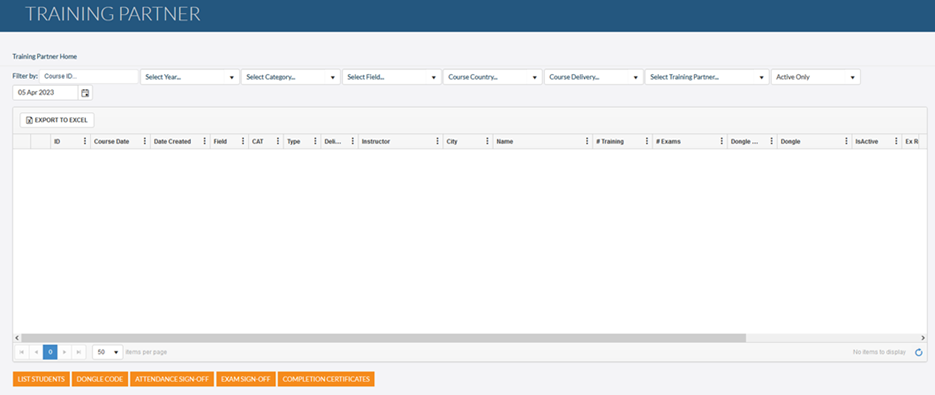Sort by Field column header
The width and height of the screenshot is (935, 395).
coord(220,142)
